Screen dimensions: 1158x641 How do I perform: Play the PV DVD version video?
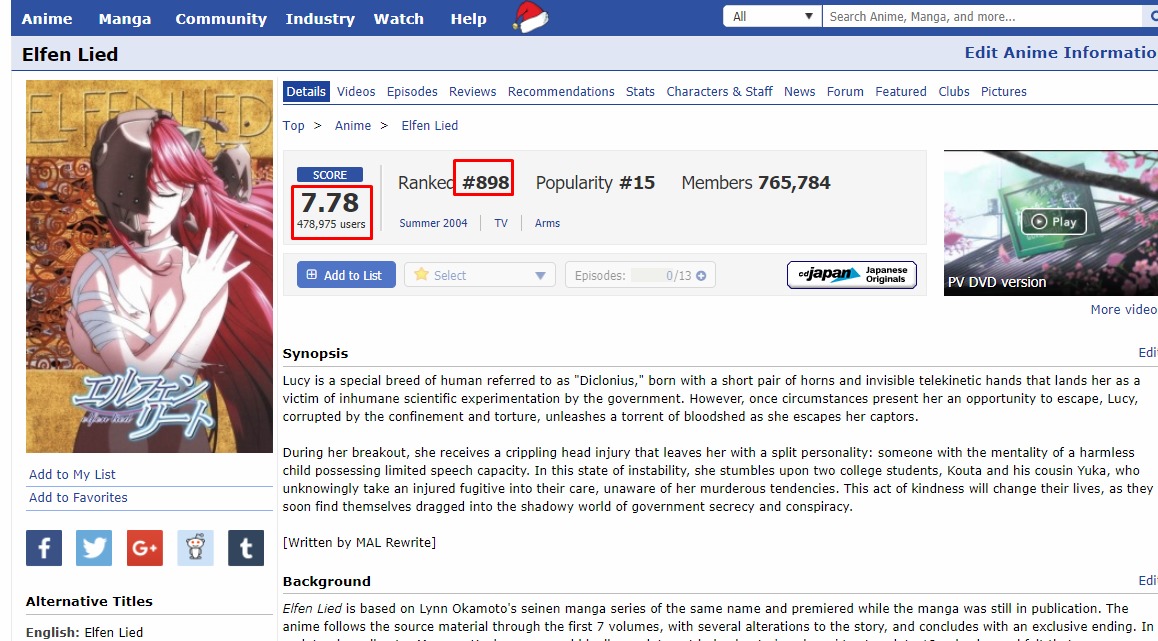pyautogui.click(x=1054, y=221)
